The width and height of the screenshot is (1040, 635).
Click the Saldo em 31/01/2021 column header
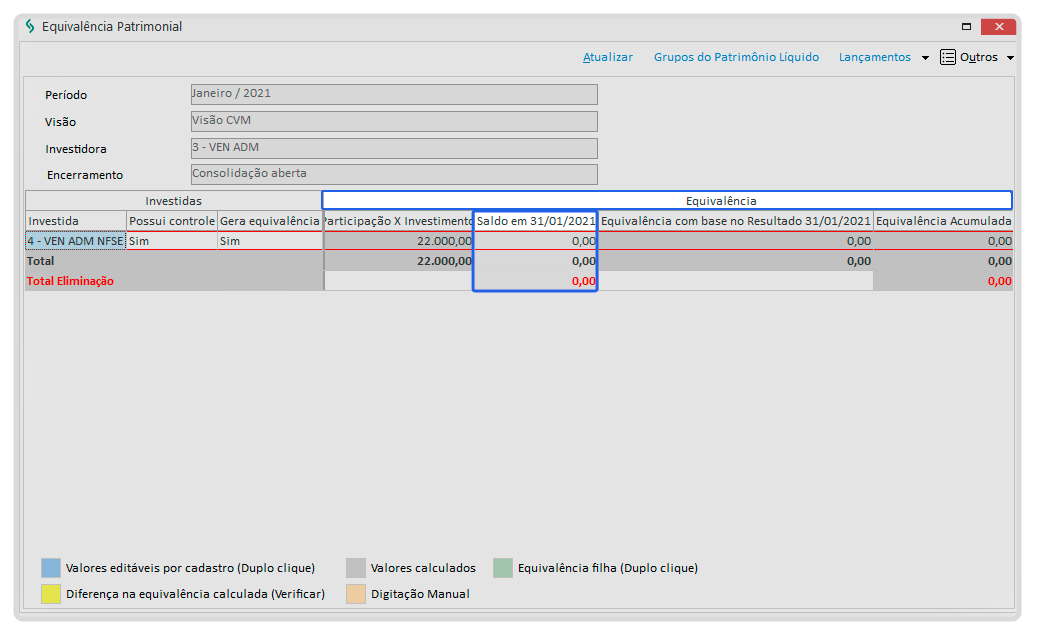point(536,221)
